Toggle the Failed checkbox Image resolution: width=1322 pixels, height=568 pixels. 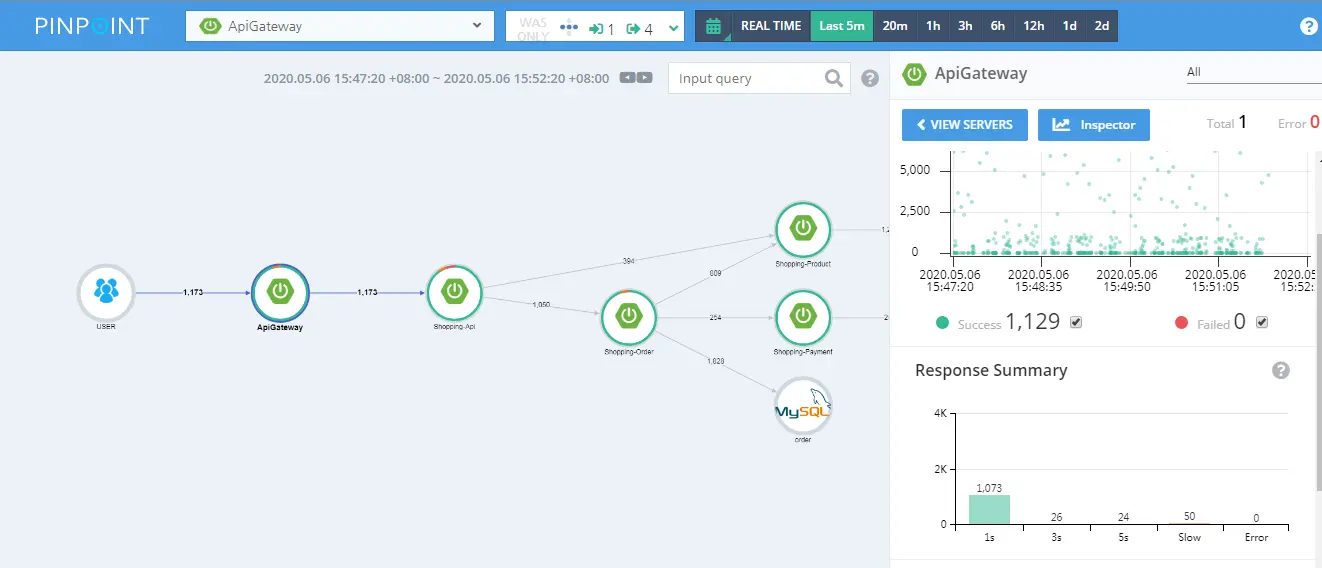[x=1262, y=322]
